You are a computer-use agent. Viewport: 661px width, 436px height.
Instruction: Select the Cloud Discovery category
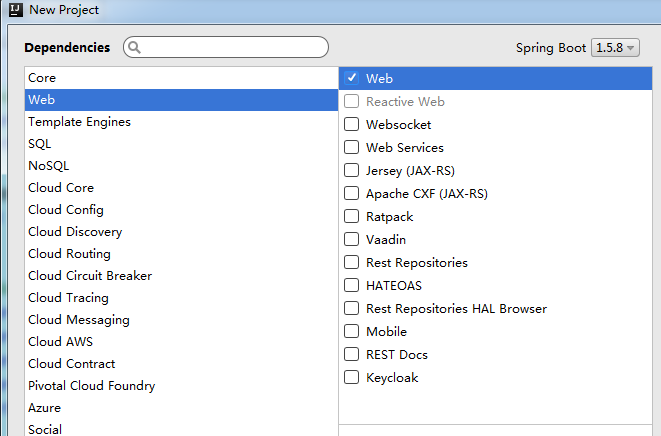point(181,231)
